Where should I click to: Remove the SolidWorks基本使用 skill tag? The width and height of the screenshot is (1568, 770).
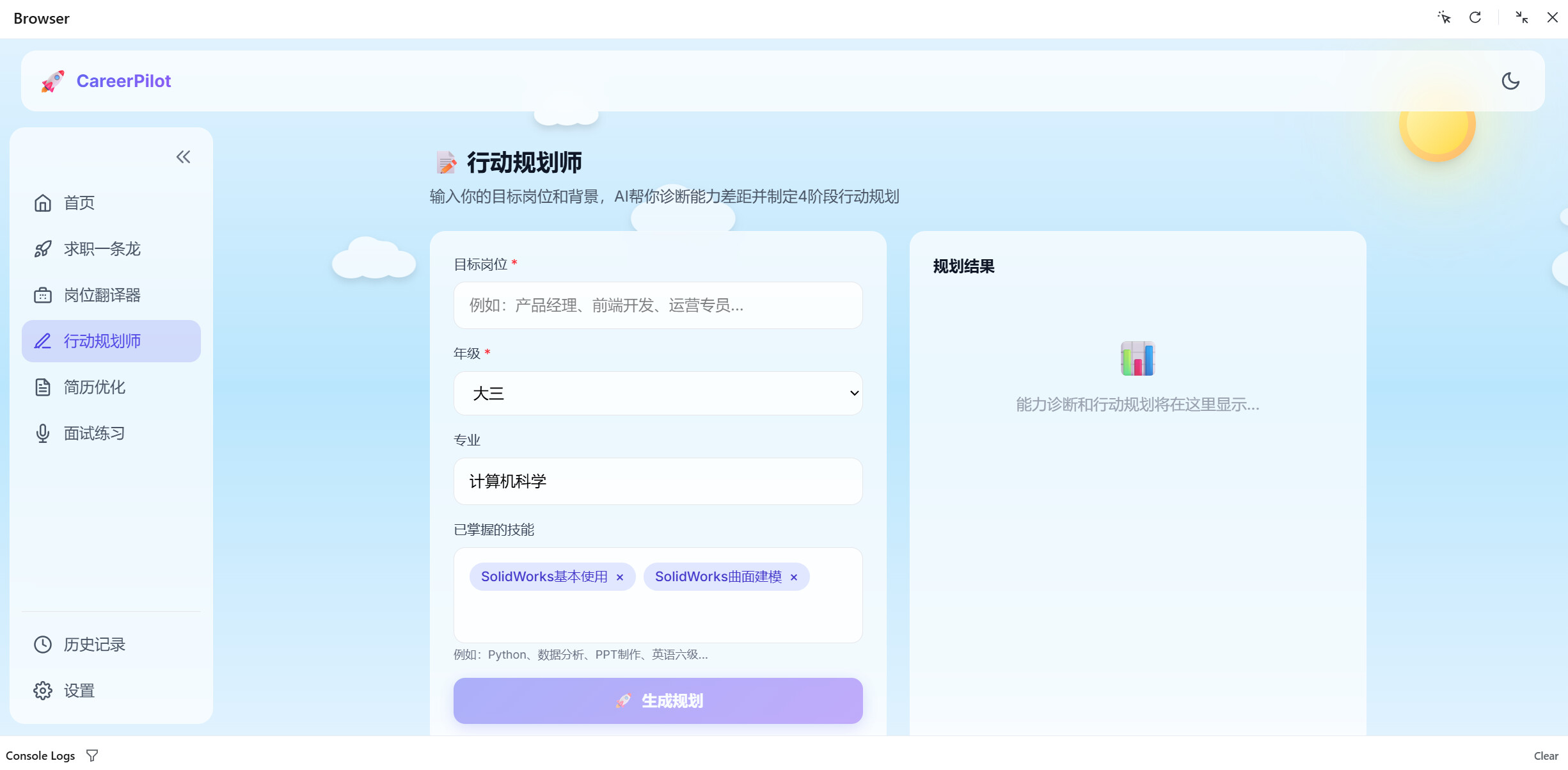pos(619,577)
